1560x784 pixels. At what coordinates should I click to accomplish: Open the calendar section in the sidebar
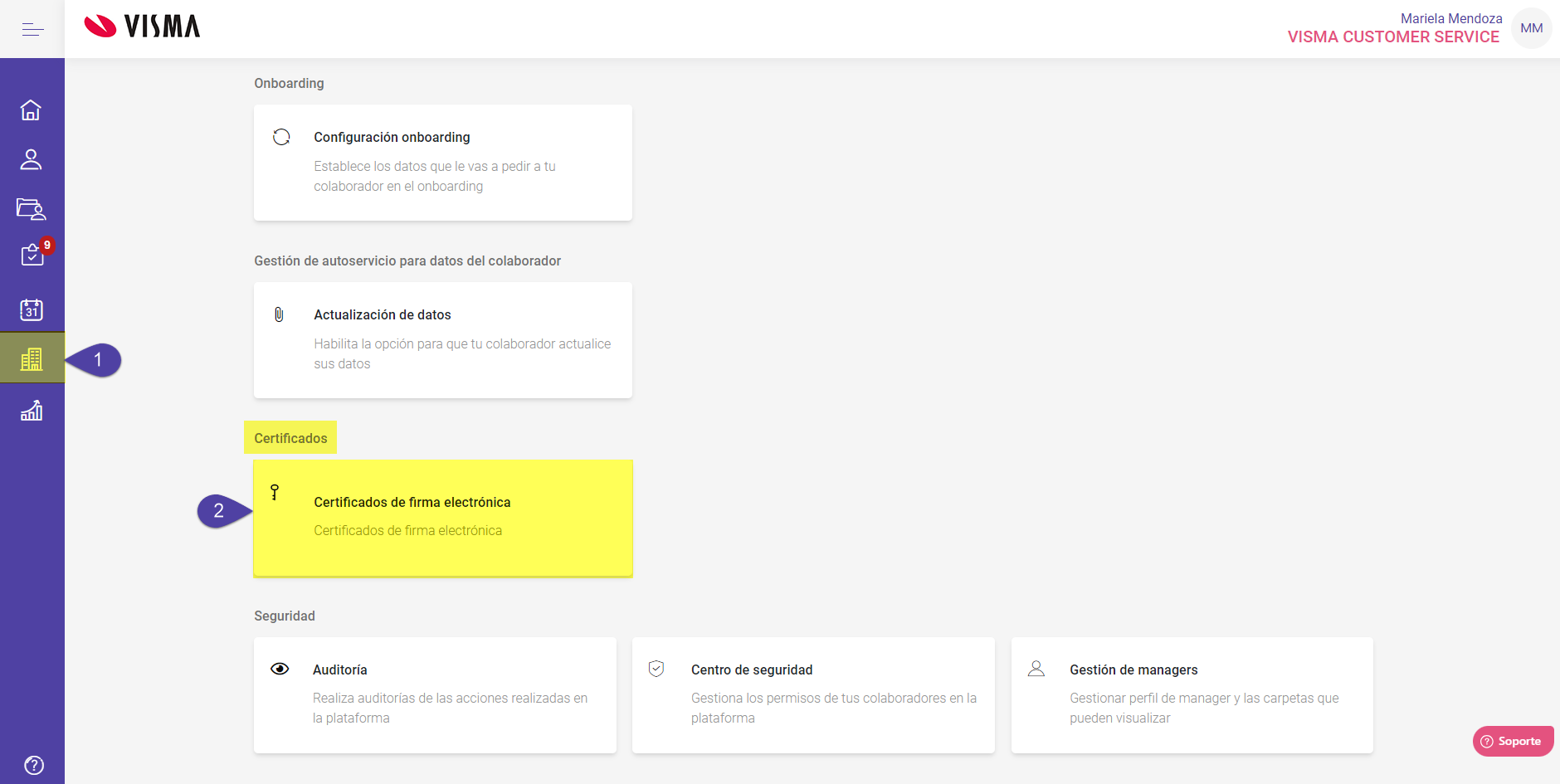32,309
